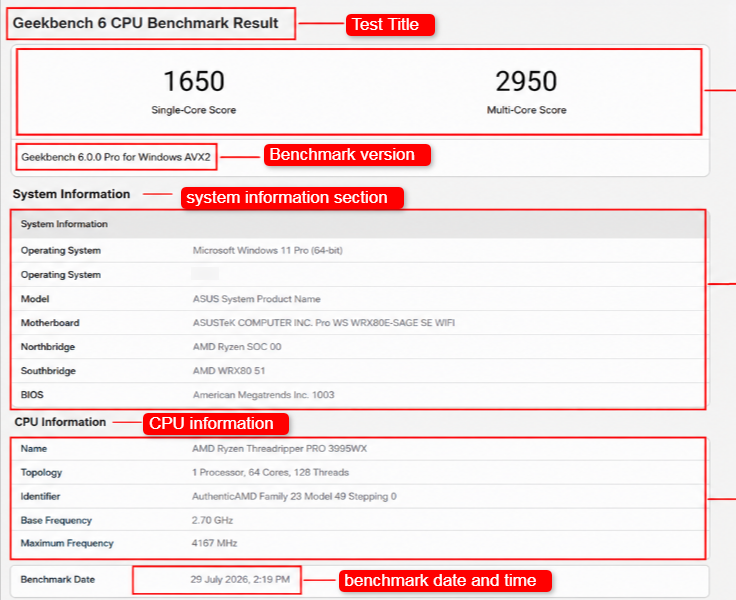The width and height of the screenshot is (736, 600).
Task: Click the "CPU Information" section heading
Action: pos(60,422)
